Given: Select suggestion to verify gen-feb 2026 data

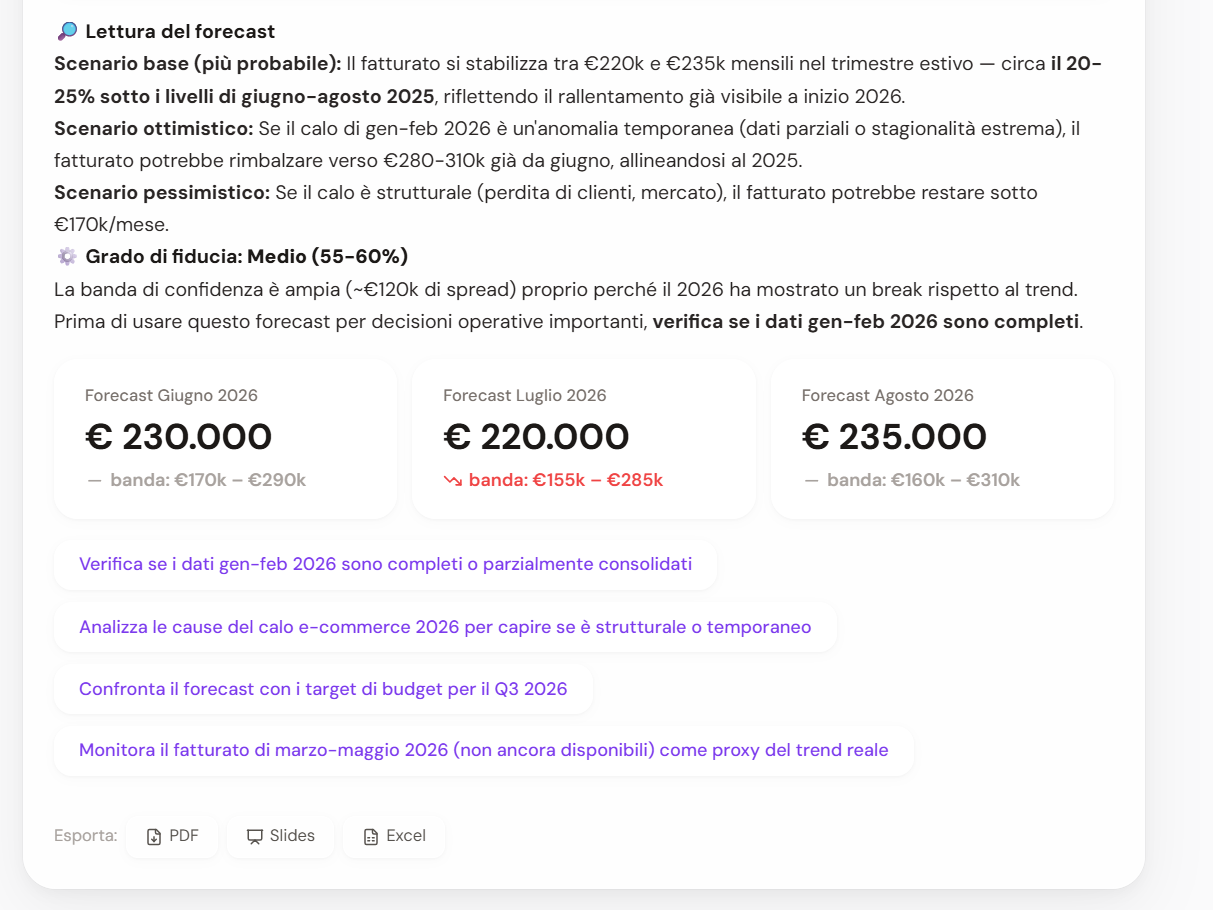Looking at the screenshot, I should (385, 564).
